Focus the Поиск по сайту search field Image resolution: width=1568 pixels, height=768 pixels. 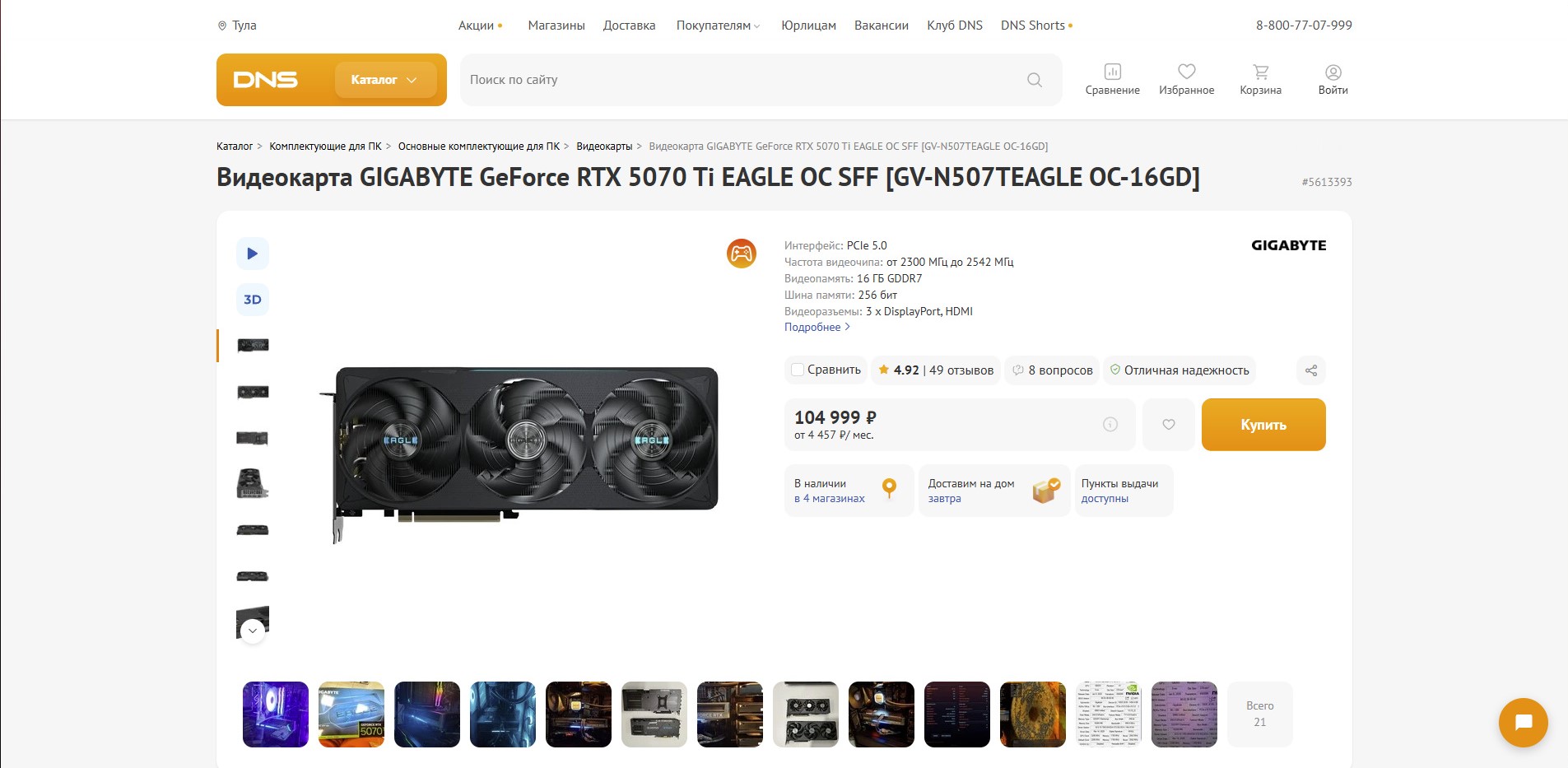click(741, 80)
